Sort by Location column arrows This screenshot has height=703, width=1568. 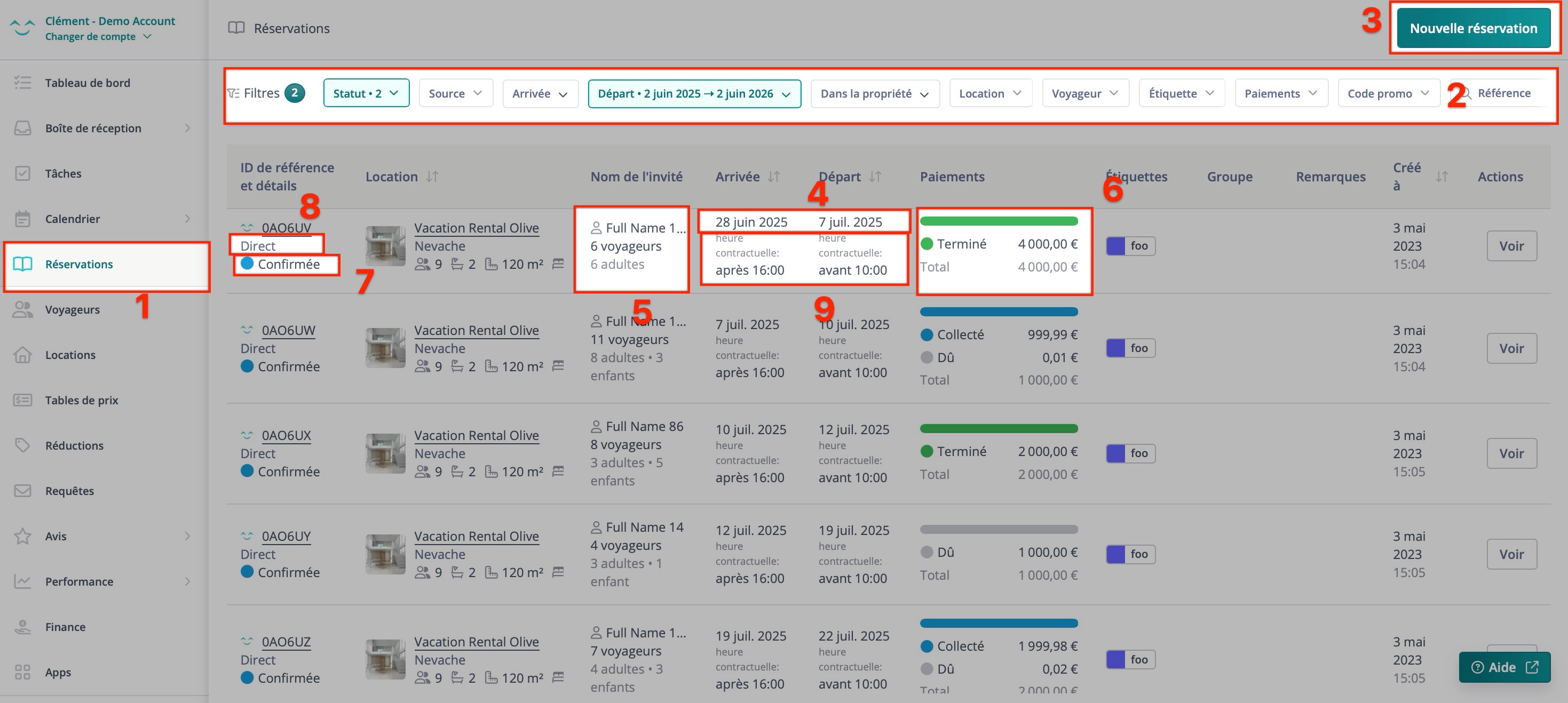click(x=432, y=177)
